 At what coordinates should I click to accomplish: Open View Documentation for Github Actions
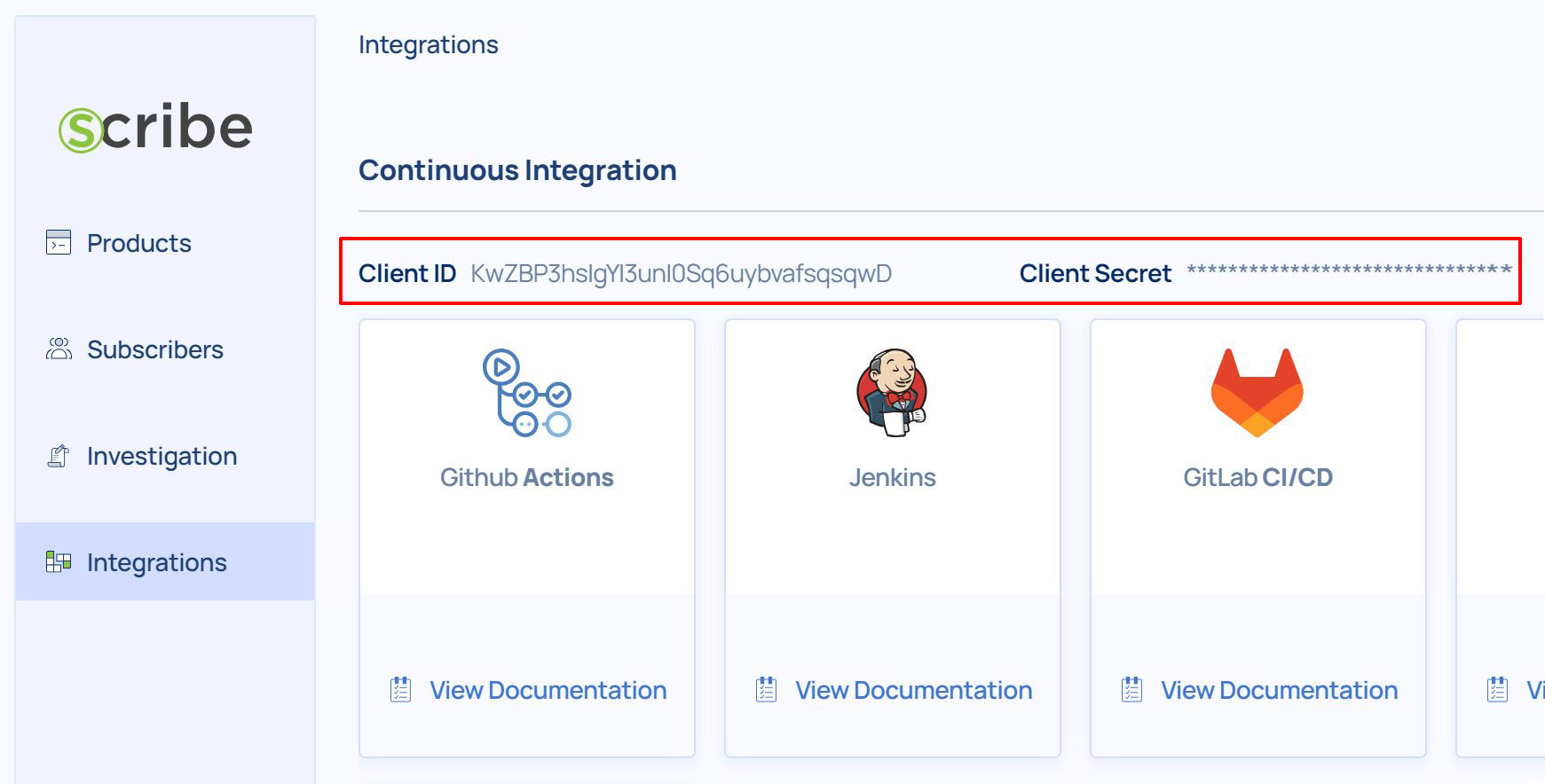pyautogui.click(x=548, y=690)
